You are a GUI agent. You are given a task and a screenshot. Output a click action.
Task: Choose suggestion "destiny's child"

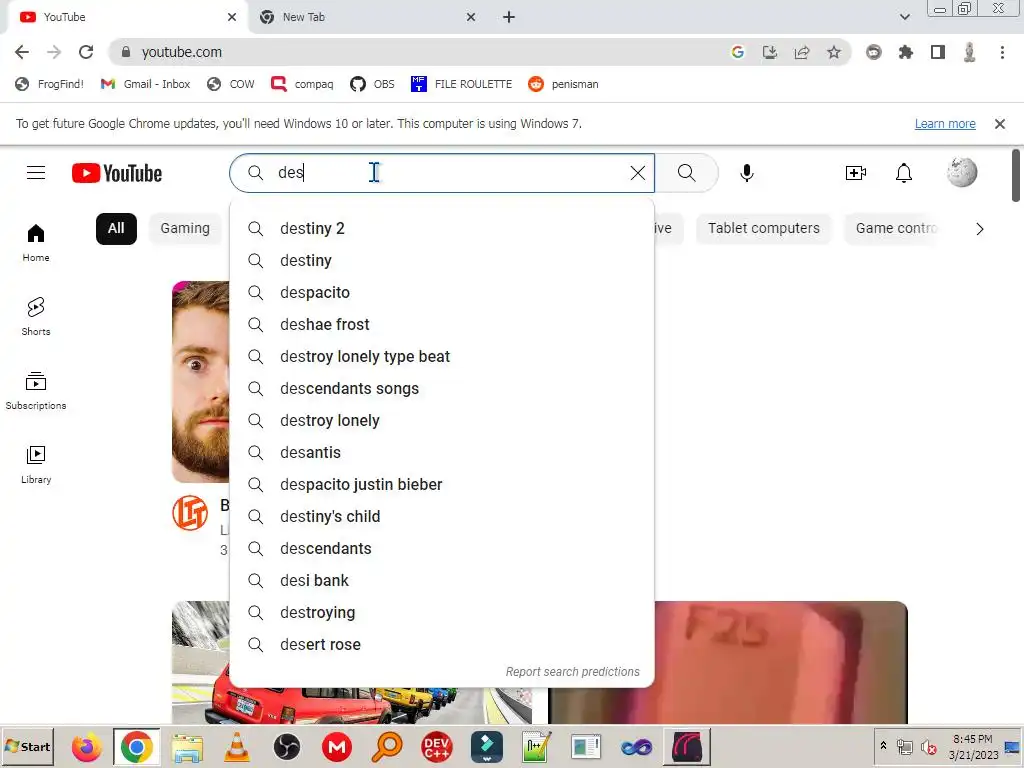pyautogui.click(x=442, y=517)
